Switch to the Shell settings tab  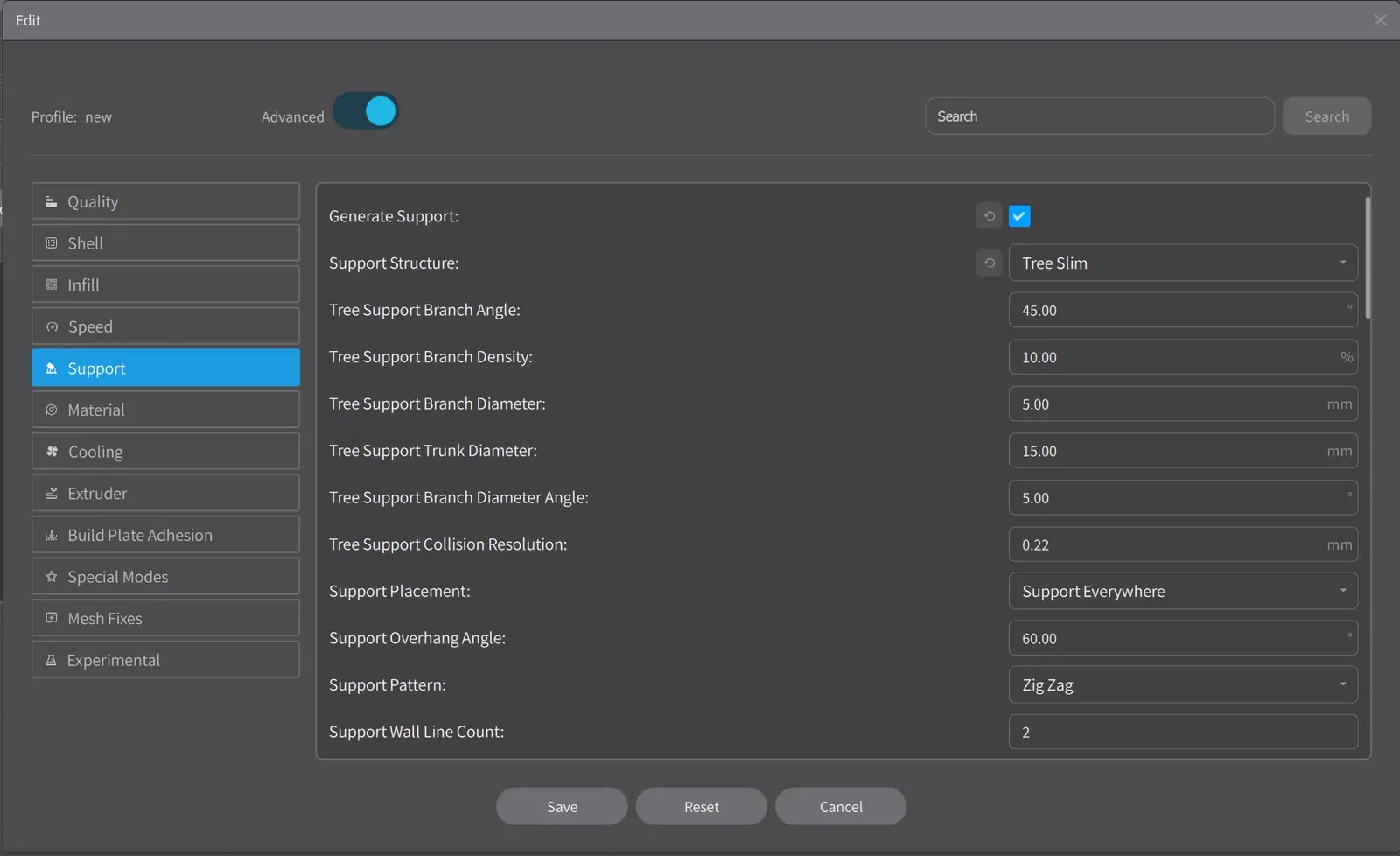pos(165,243)
